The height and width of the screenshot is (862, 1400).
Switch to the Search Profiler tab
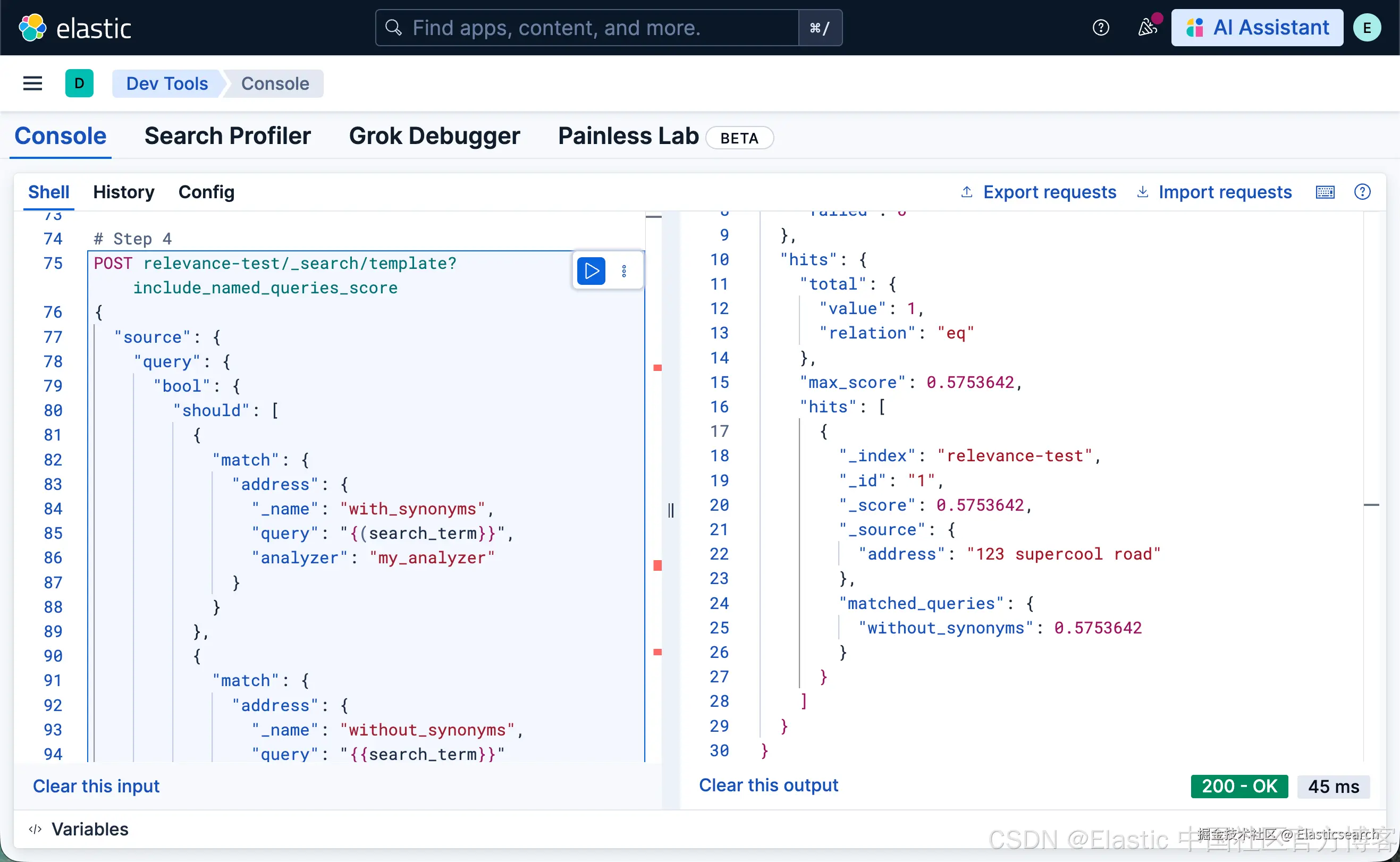(227, 136)
